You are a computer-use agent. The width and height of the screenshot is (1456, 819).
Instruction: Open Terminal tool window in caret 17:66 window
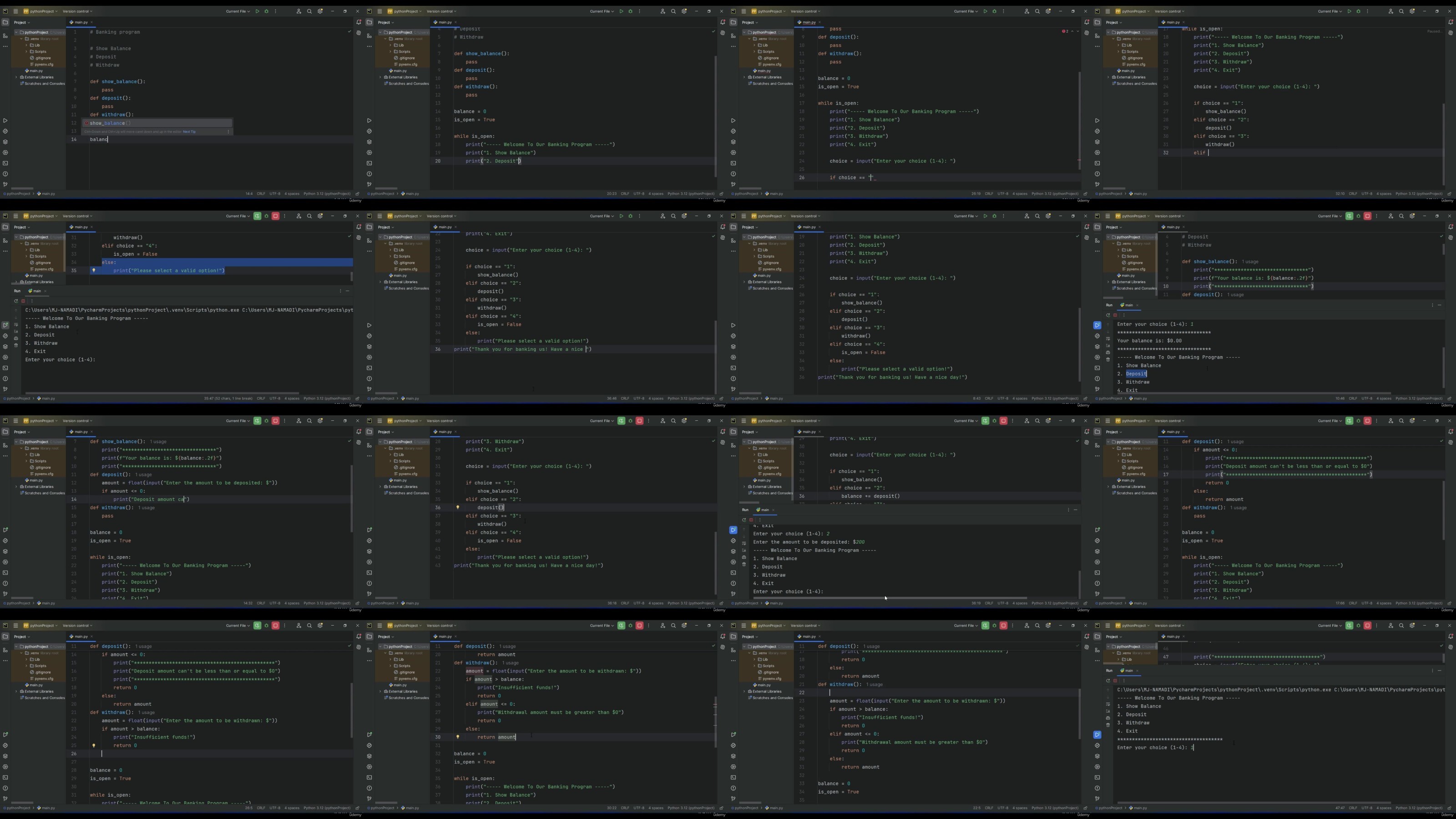pyautogui.click(x=1097, y=572)
